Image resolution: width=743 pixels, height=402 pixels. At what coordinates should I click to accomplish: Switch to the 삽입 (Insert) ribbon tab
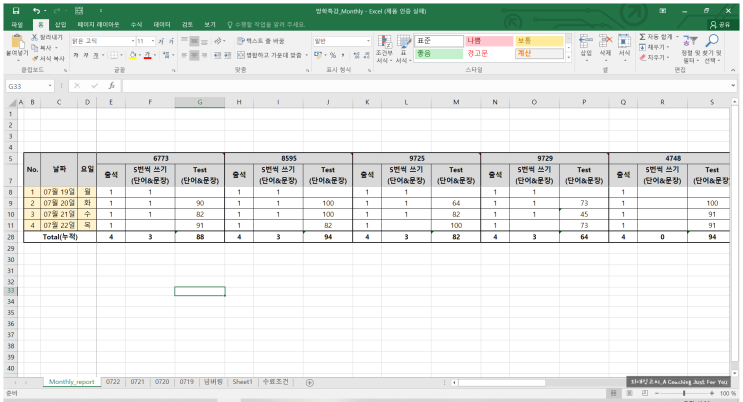[x=60, y=25]
